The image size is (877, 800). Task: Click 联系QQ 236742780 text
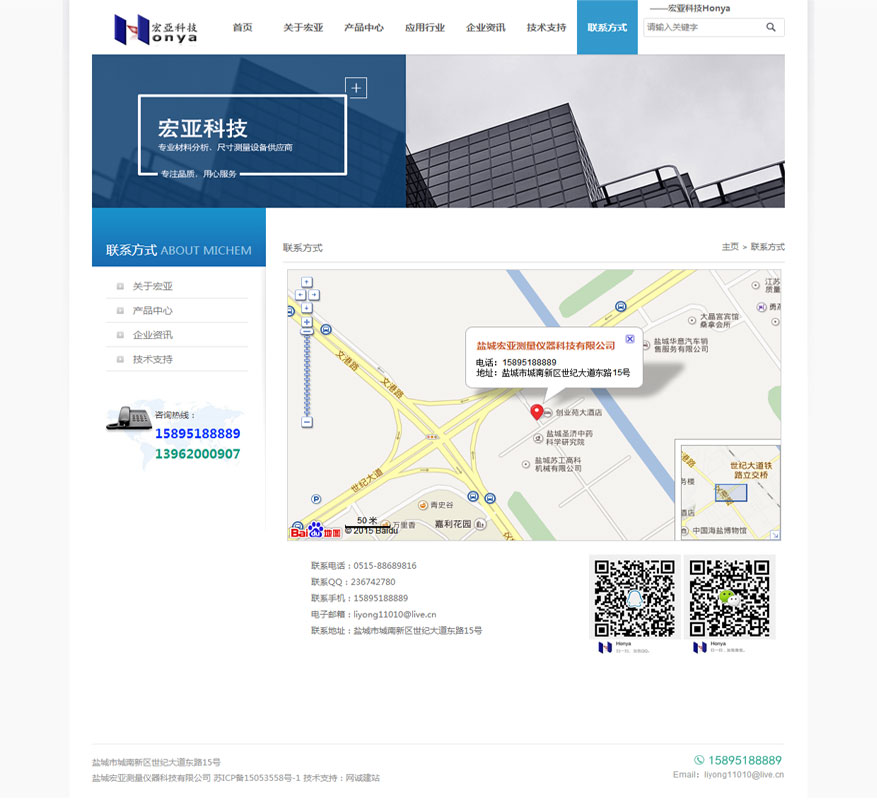coord(353,582)
